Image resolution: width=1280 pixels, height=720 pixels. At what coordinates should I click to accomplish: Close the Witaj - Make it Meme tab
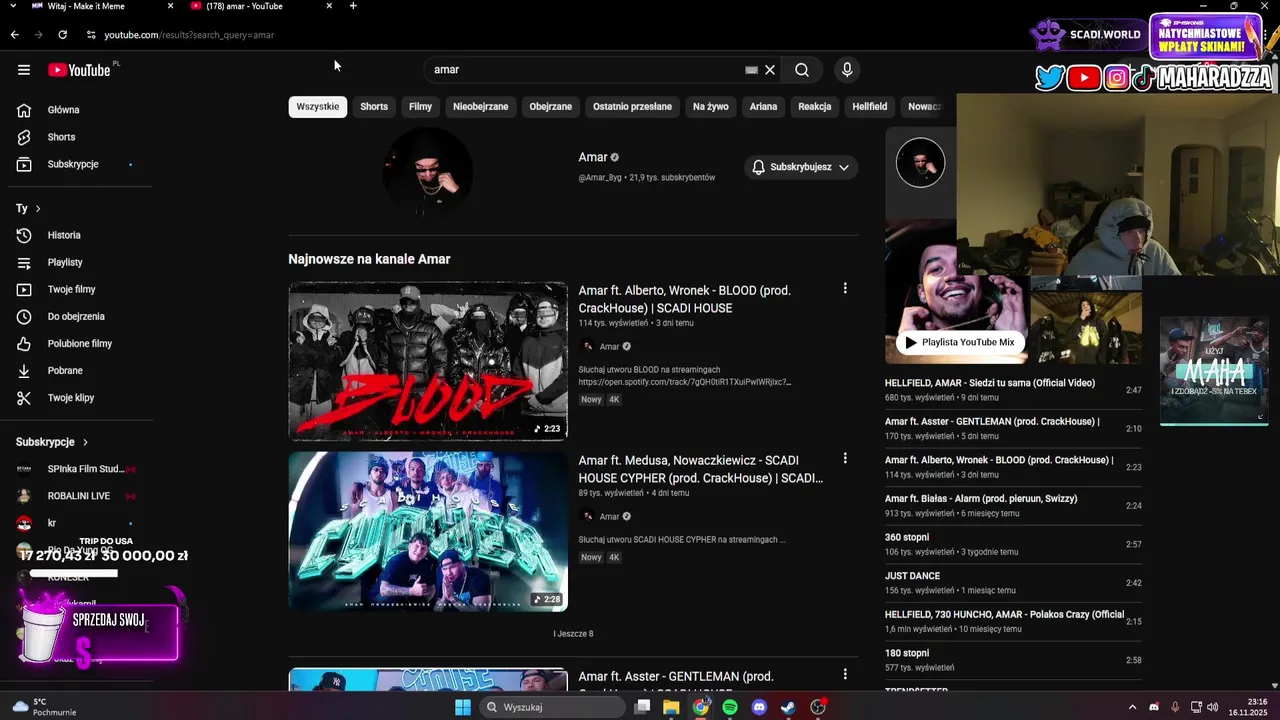point(170,6)
